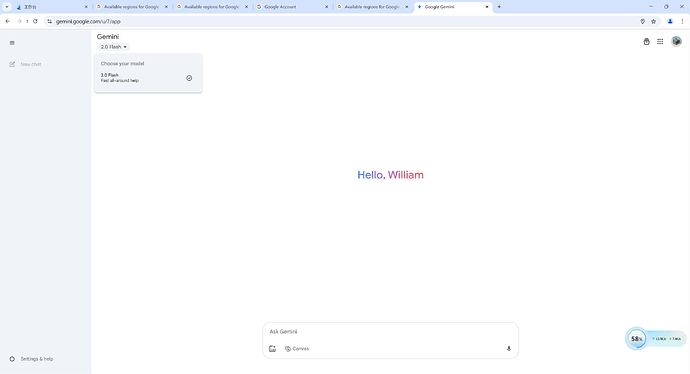The height and width of the screenshot is (374, 690).
Task: Switch to the first Available regions tab
Action: 132,7
